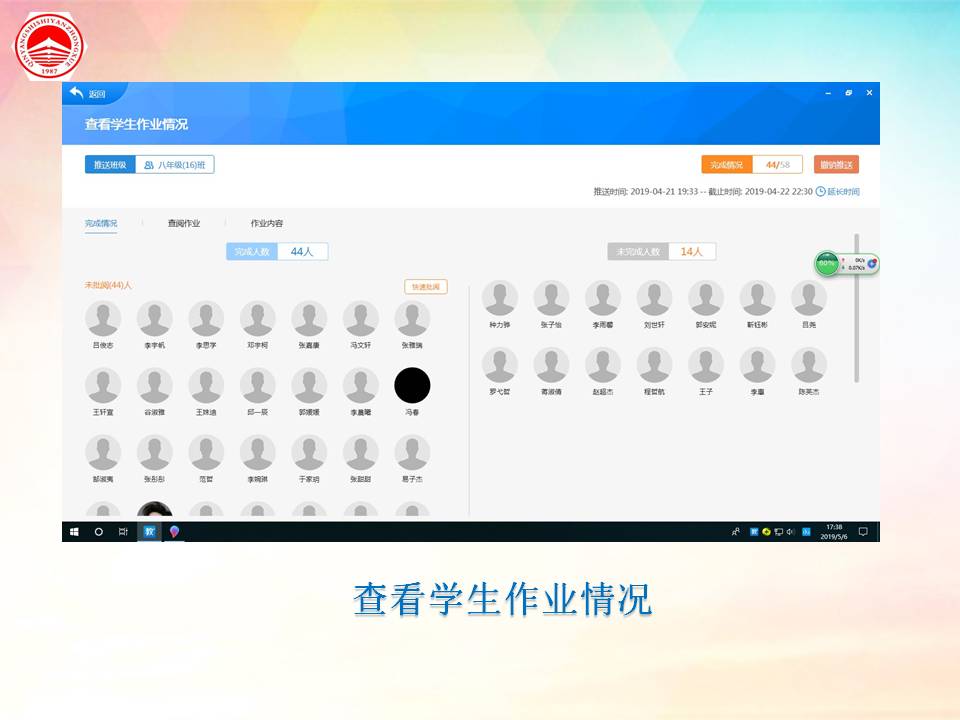Click the 延长时间 clock link
This screenshot has height=720, width=960.
(x=838, y=192)
